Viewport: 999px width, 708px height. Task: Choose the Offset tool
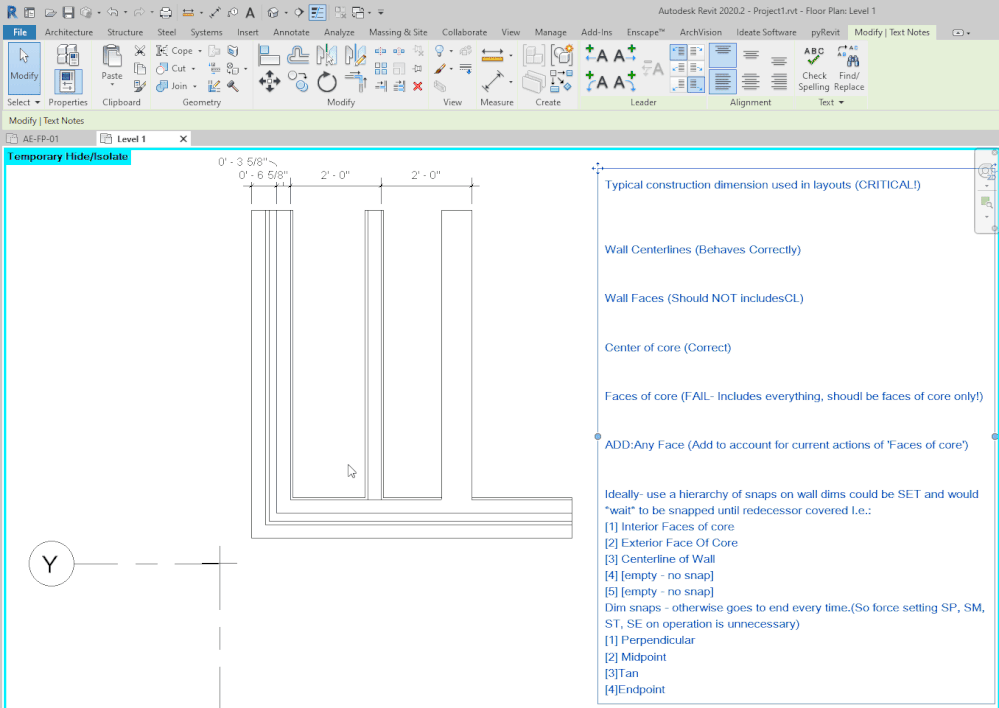[298, 55]
